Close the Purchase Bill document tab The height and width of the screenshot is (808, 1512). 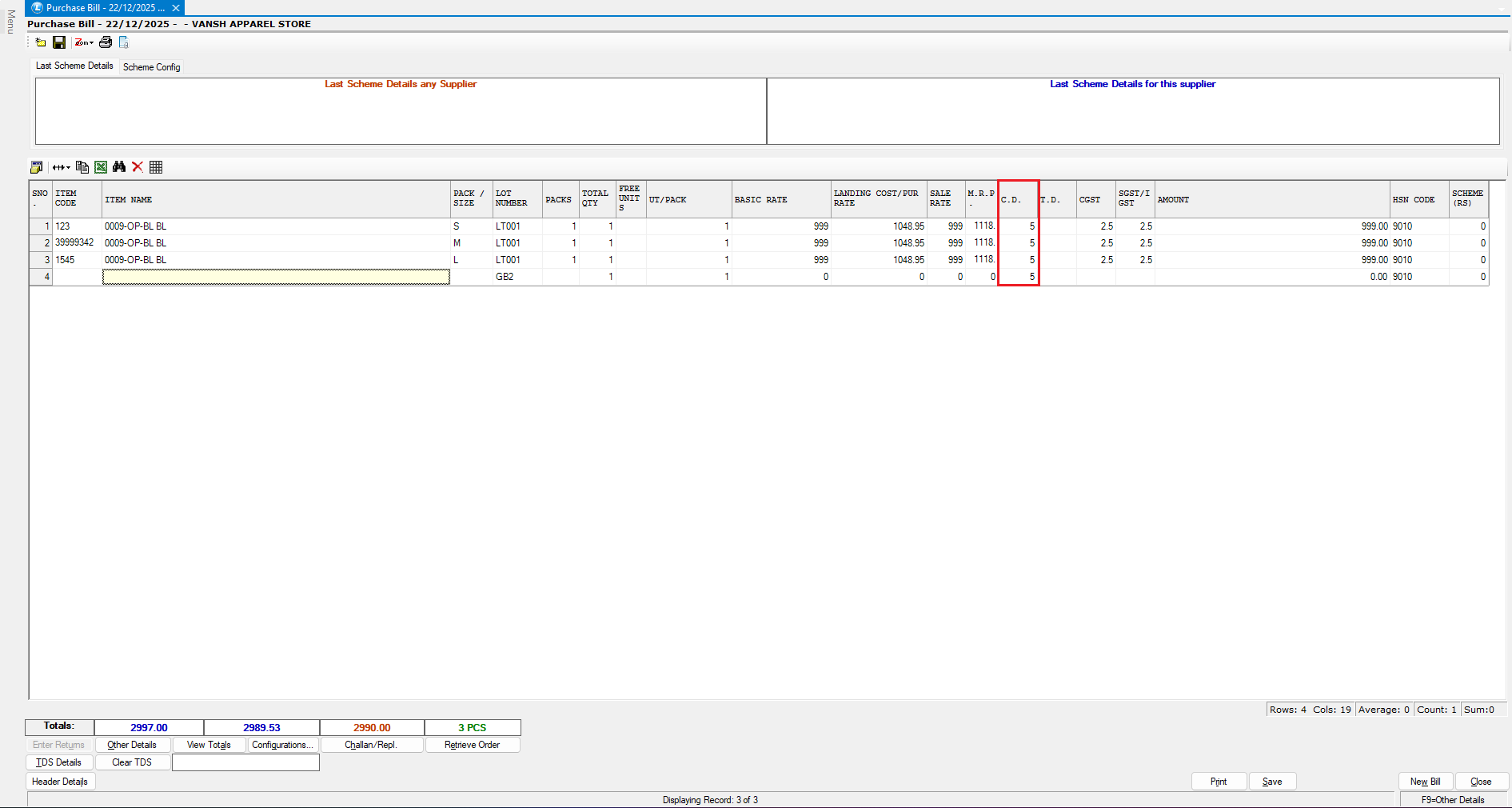[176, 8]
